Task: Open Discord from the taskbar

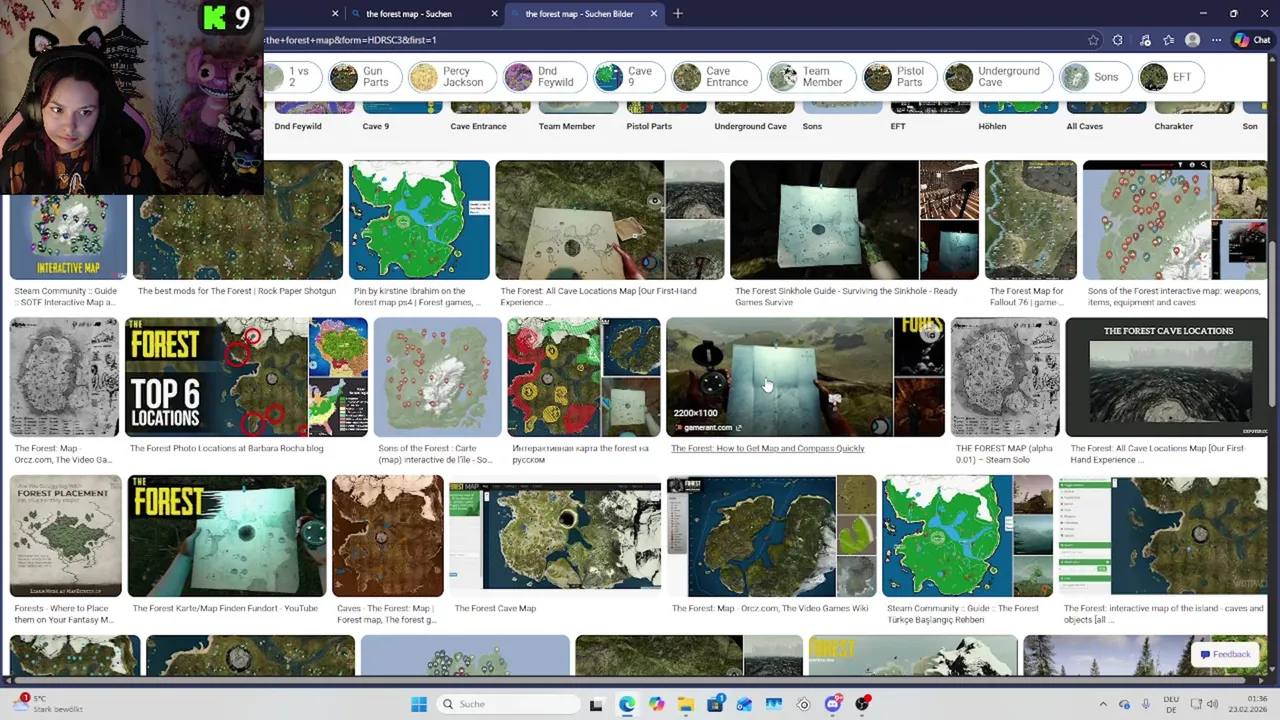Action: click(x=833, y=704)
